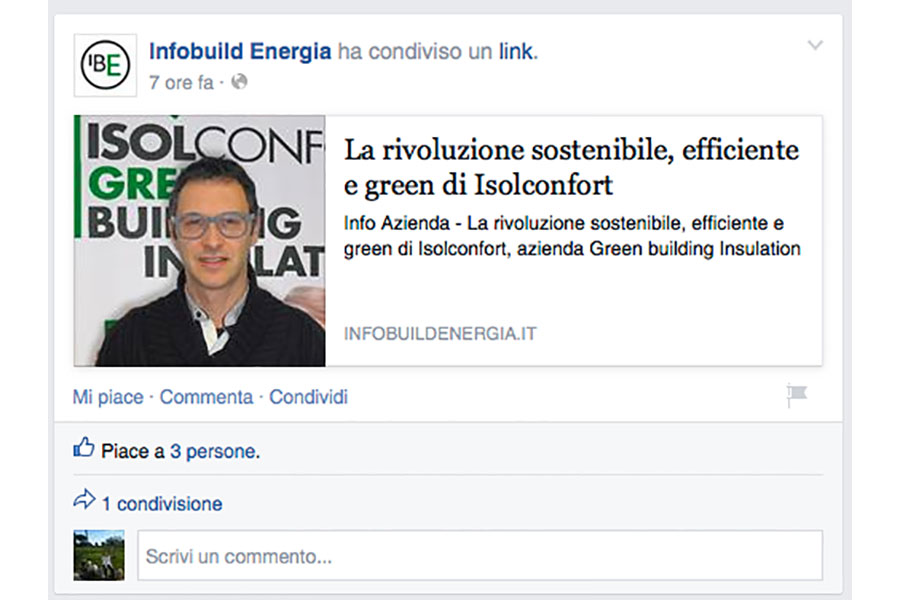Focus the 'Scrivi un commento...' field
Screen dimensions: 900x600
click(480, 556)
